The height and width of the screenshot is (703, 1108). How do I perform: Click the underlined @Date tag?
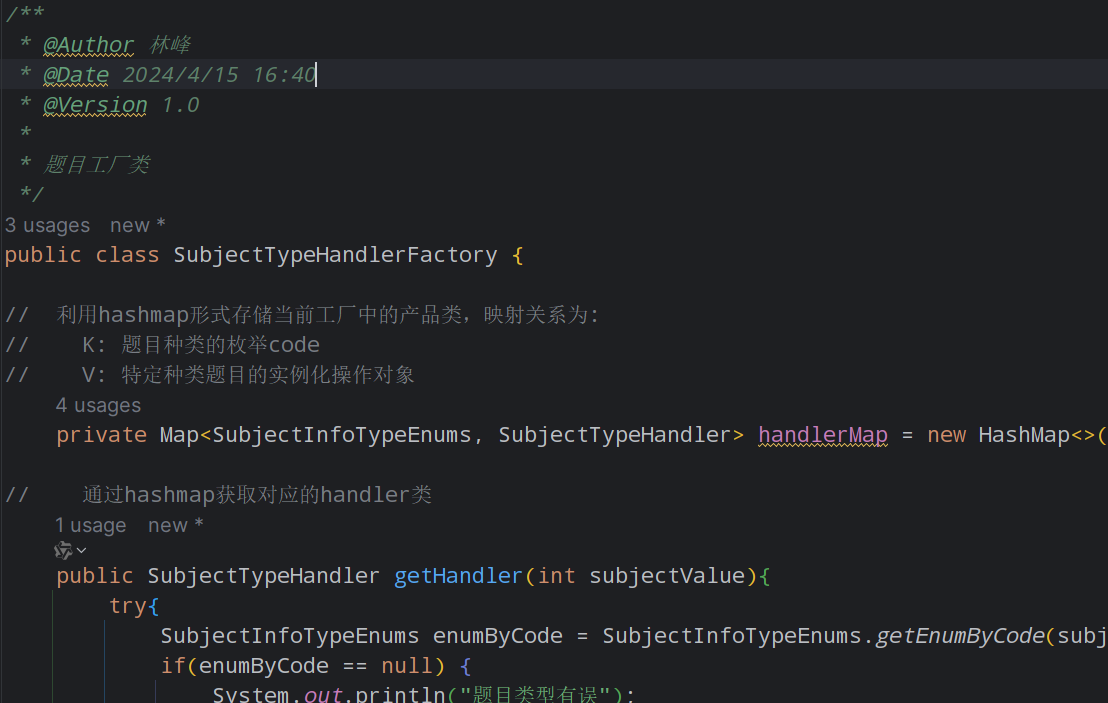76,74
